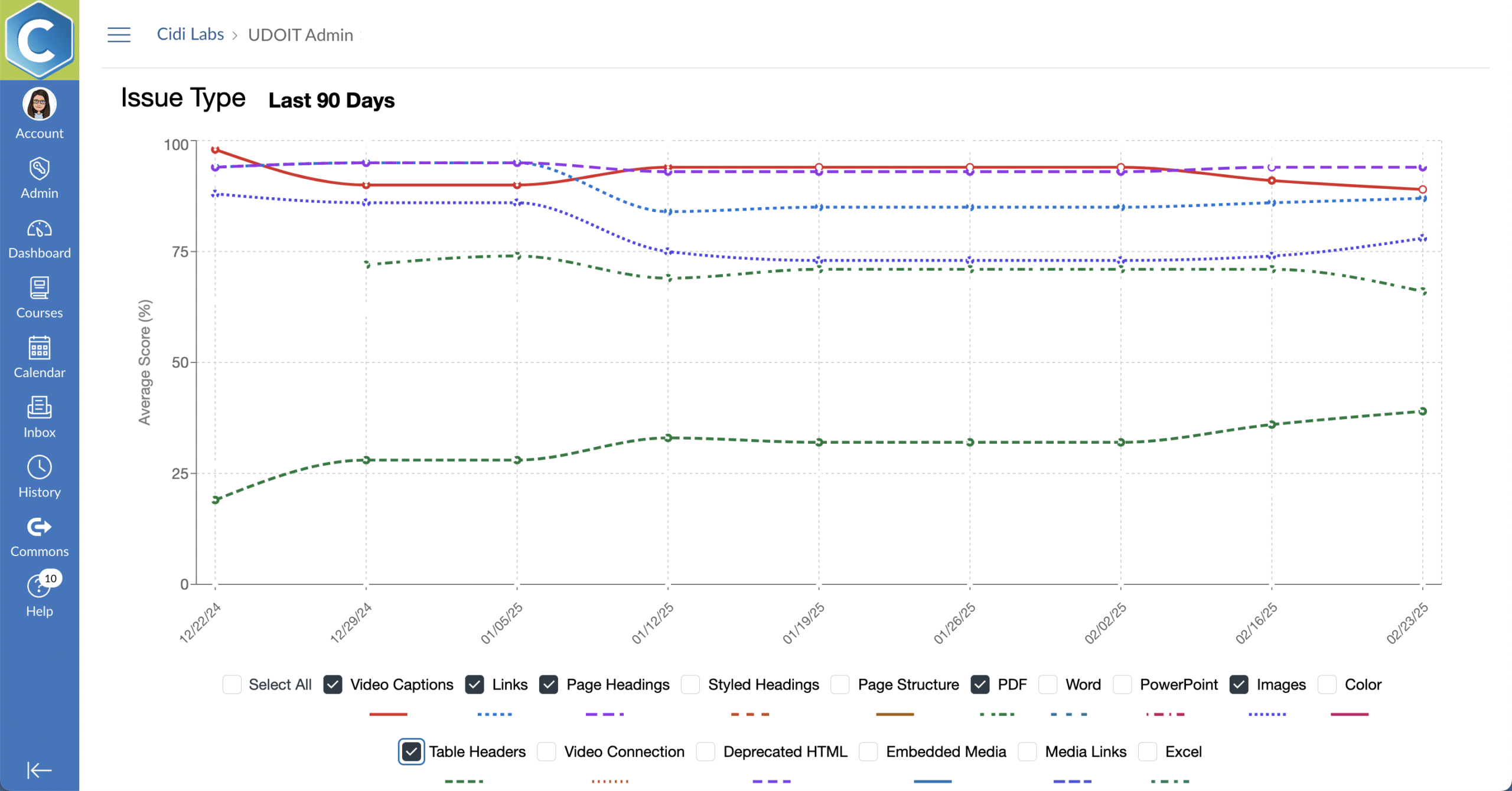Viewport: 1512px width, 791px height.
Task: Click red Video Captions legend line swatch
Action: (388, 714)
